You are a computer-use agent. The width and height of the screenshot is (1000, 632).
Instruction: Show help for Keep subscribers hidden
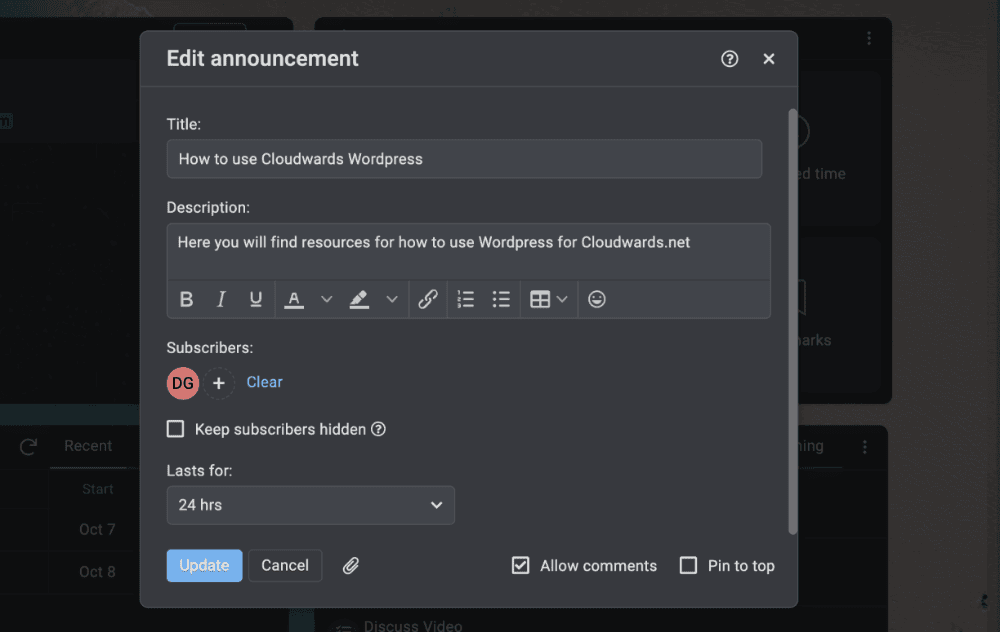pos(378,429)
